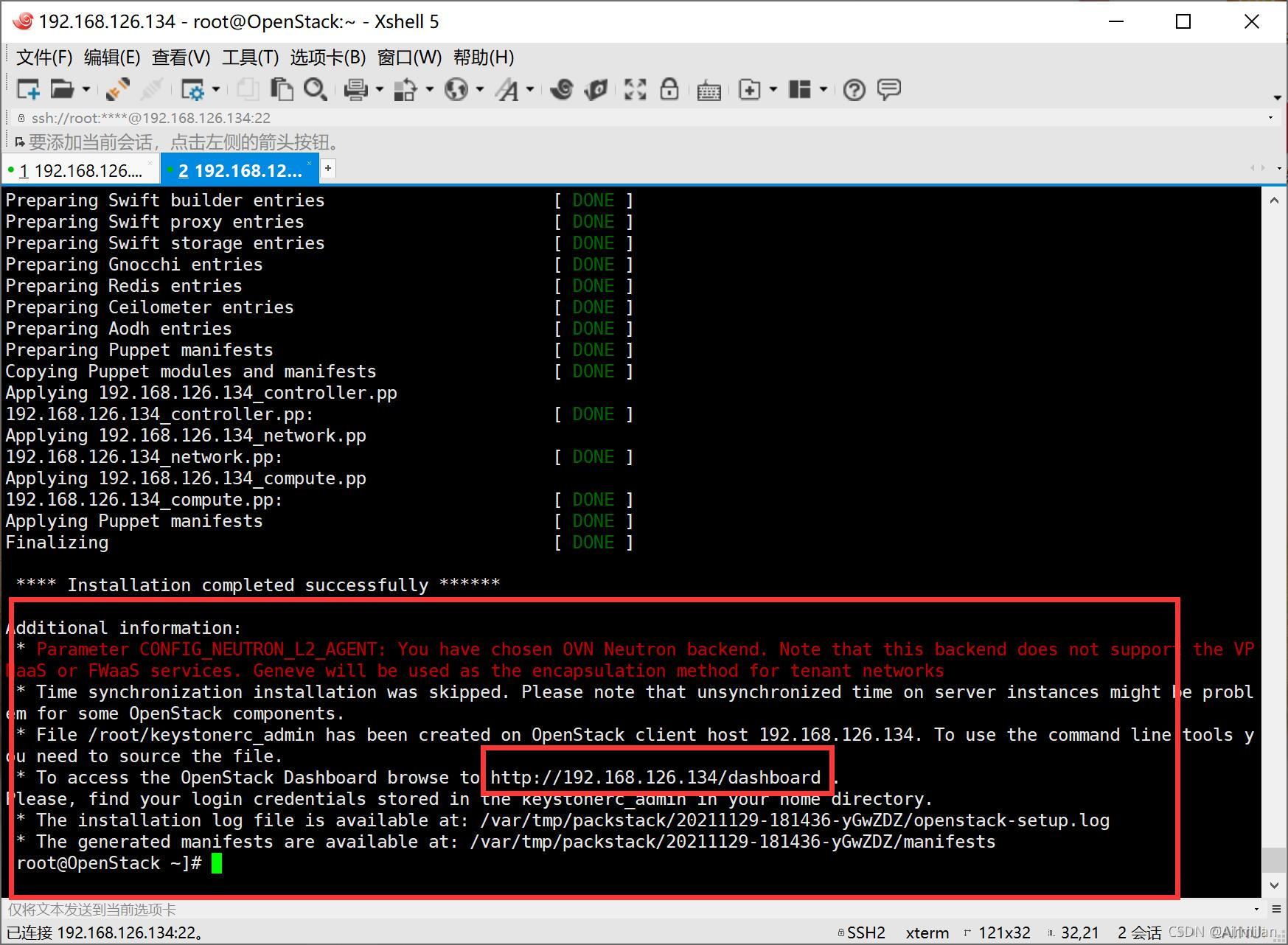The image size is (1288, 945).
Task: Click the tab list dropdown arrow at right
Action: click(x=1279, y=170)
